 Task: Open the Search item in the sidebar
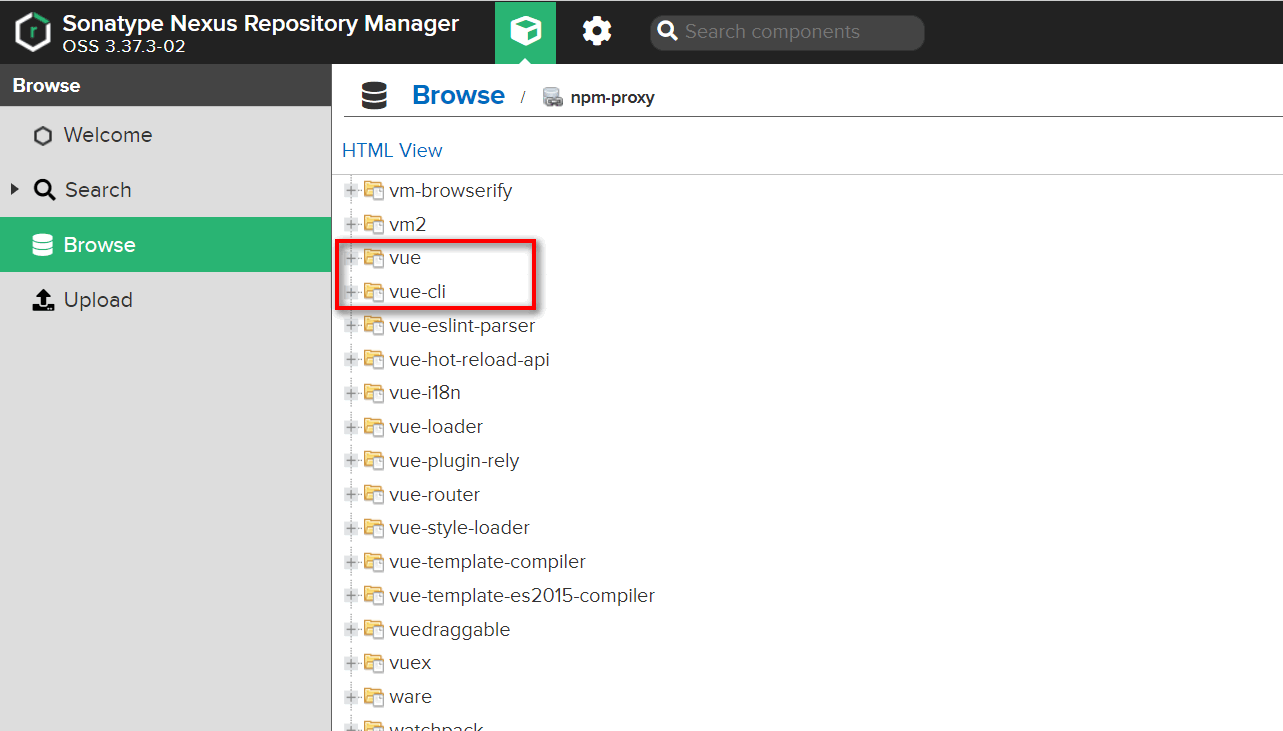(165, 190)
